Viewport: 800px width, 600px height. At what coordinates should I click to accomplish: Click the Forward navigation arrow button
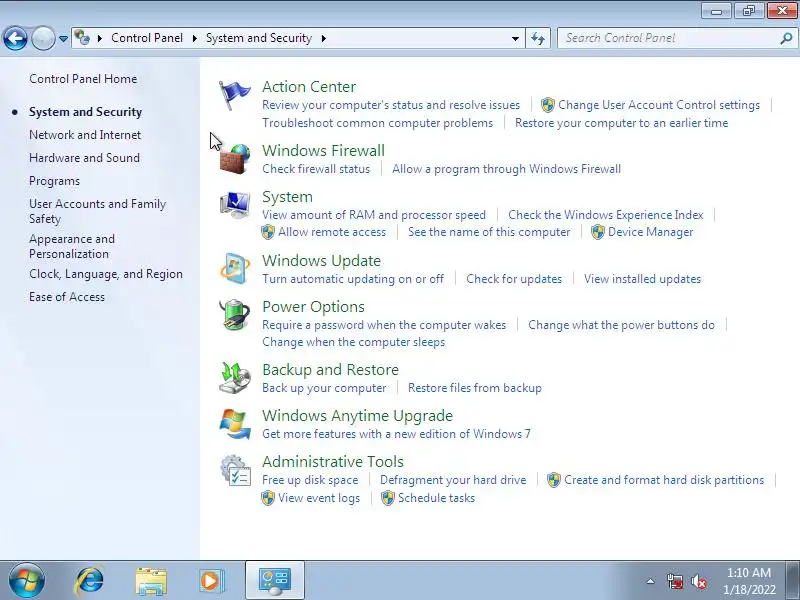pyautogui.click(x=43, y=38)
